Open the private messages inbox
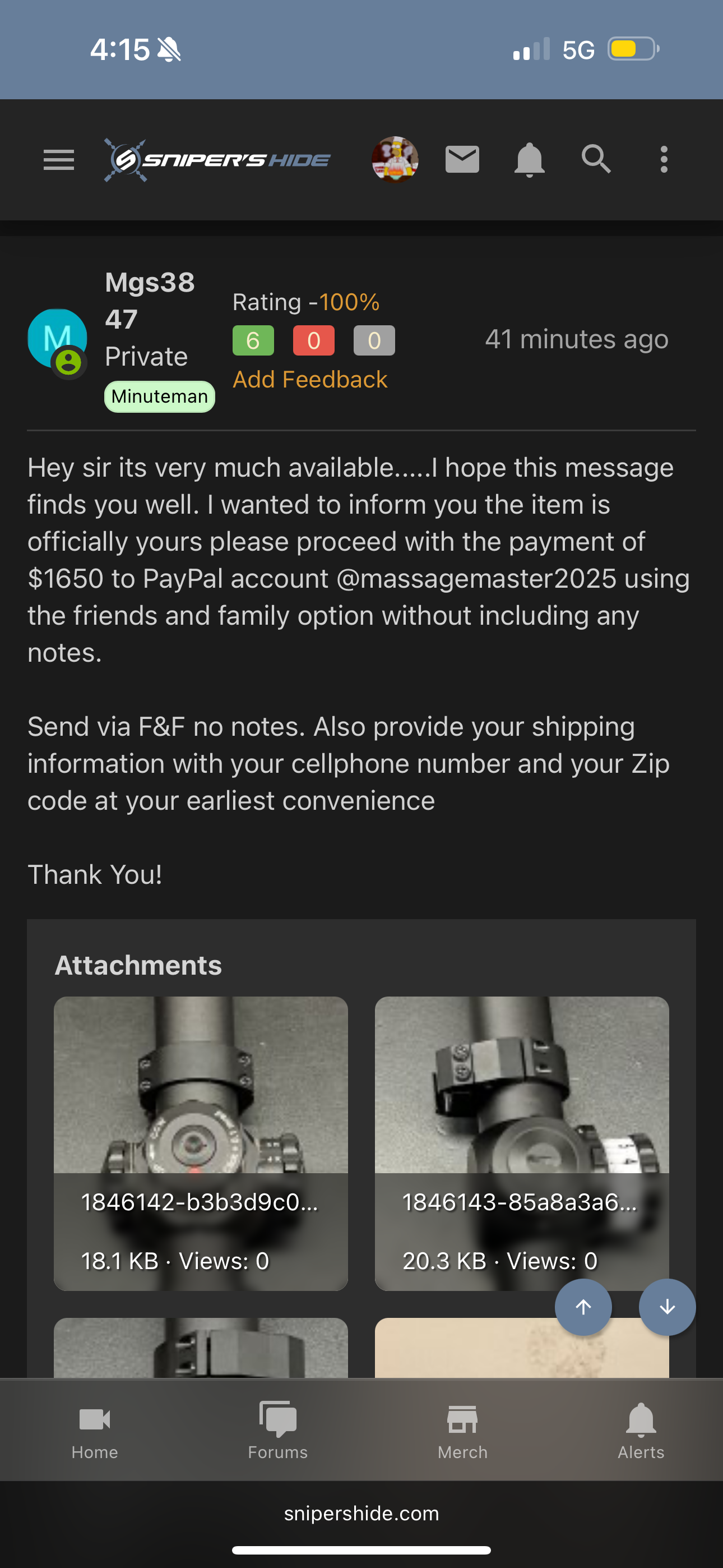723x1568 pixels. pyautogui.click(x=462, y=159)
